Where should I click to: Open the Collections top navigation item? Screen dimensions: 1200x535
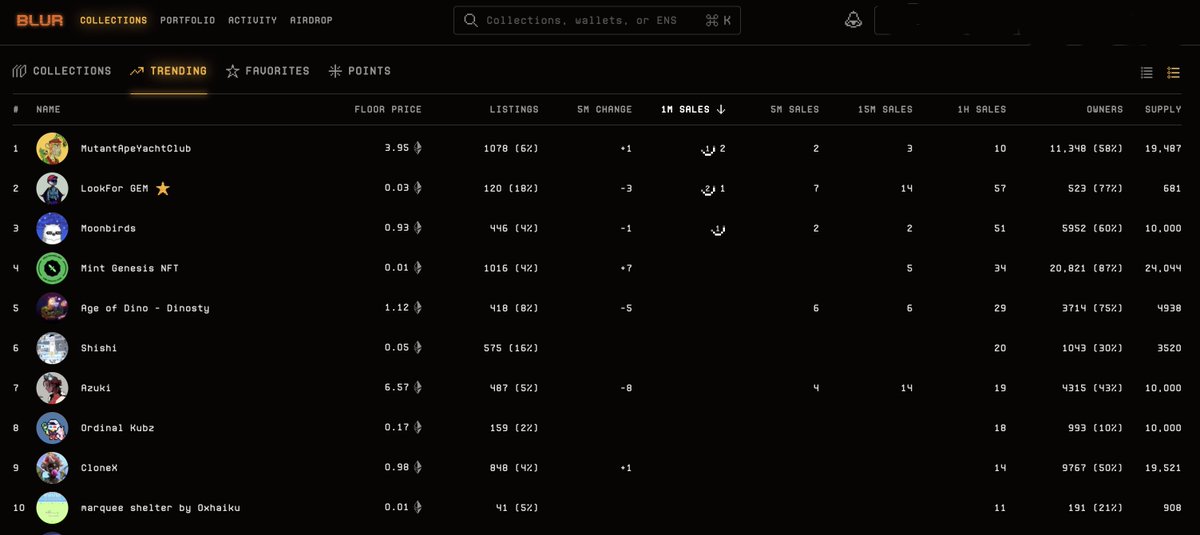coord(113,20)
